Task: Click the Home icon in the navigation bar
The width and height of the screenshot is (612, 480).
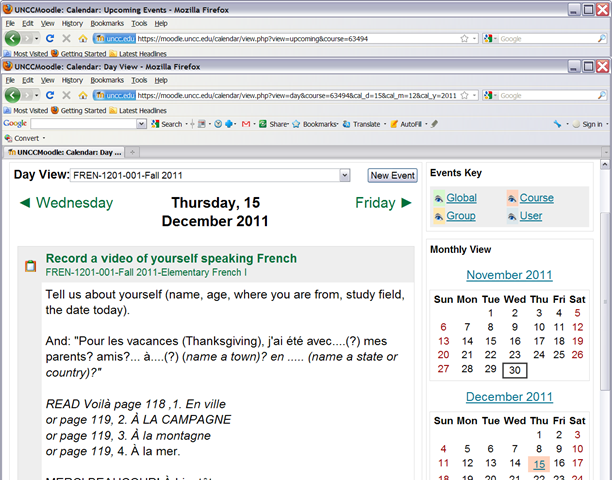Action: (x=82, y=95)
